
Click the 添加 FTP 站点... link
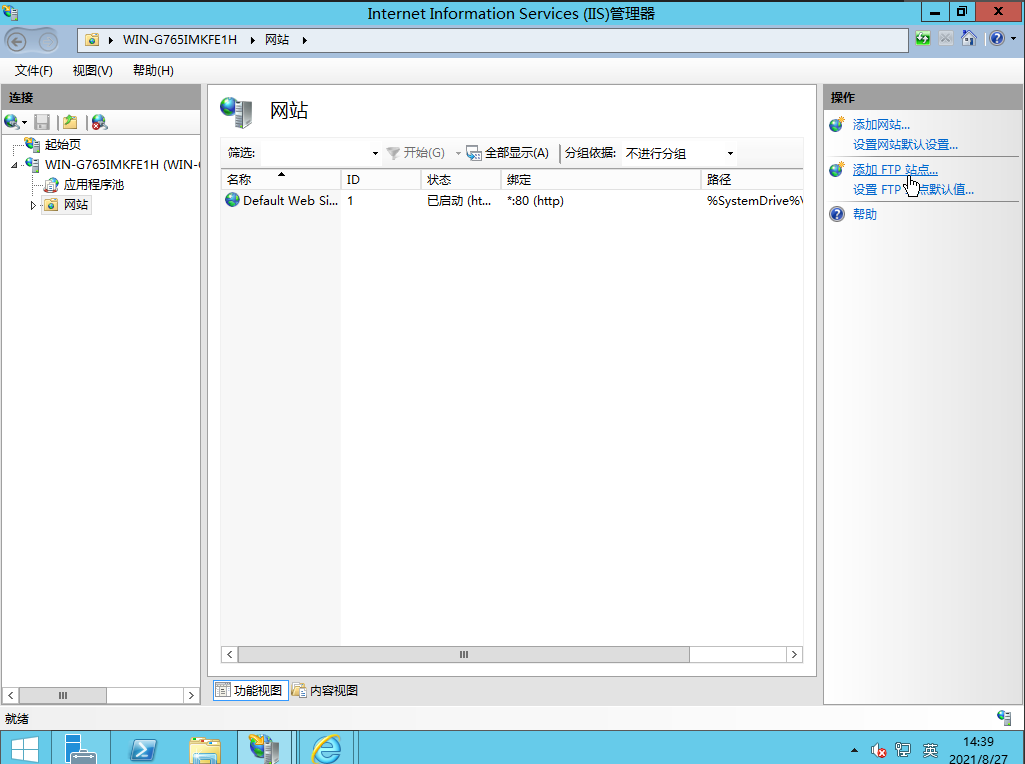pos(895,170)
